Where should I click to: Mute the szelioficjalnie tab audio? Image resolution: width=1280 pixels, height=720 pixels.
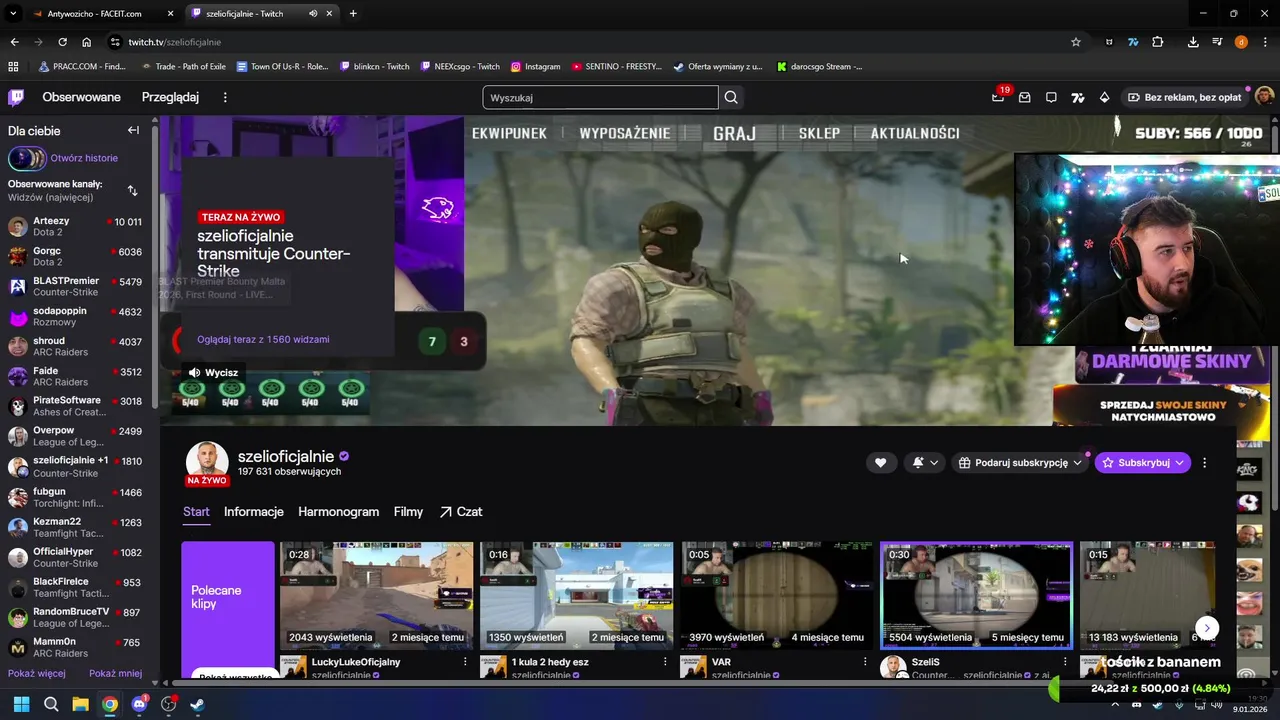pos(313,14)
